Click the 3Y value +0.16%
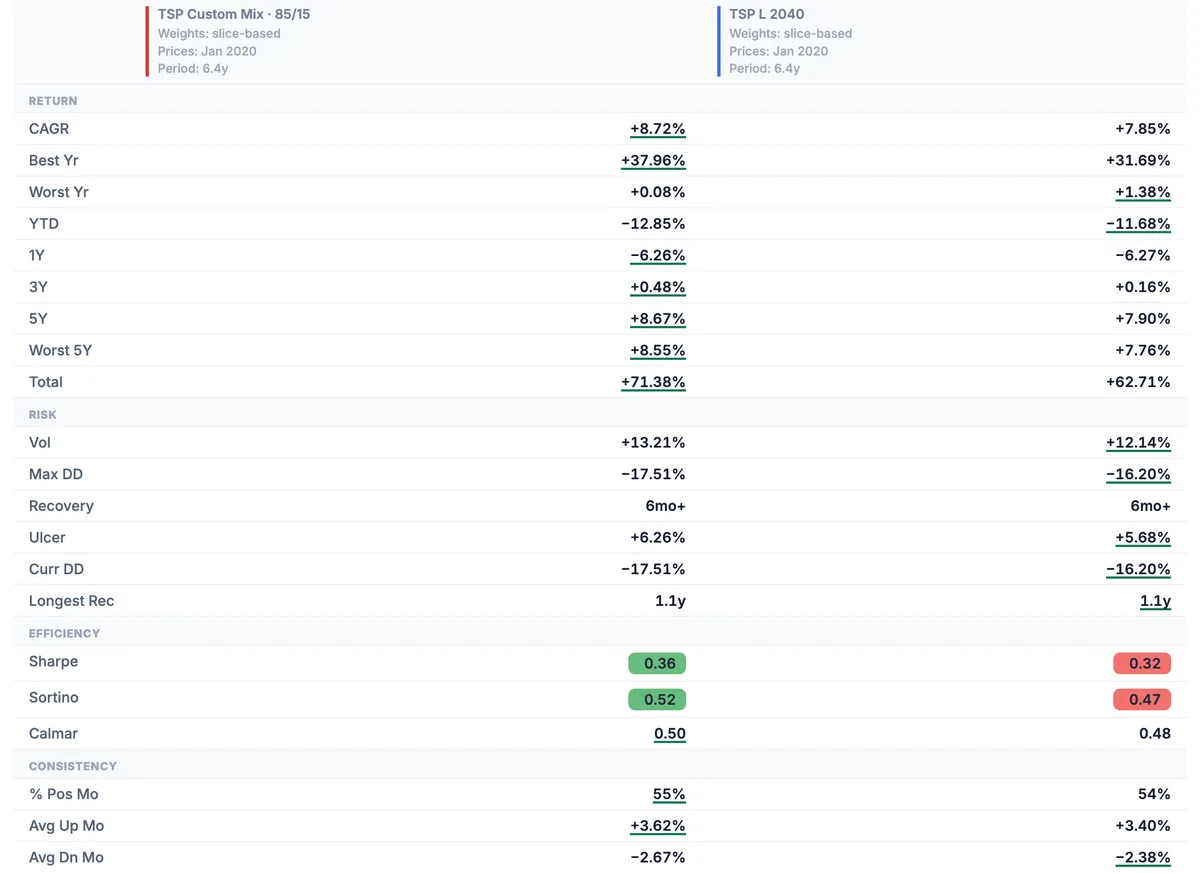The height and width of the screenshot is (873, 1200). coord(1143,287)
